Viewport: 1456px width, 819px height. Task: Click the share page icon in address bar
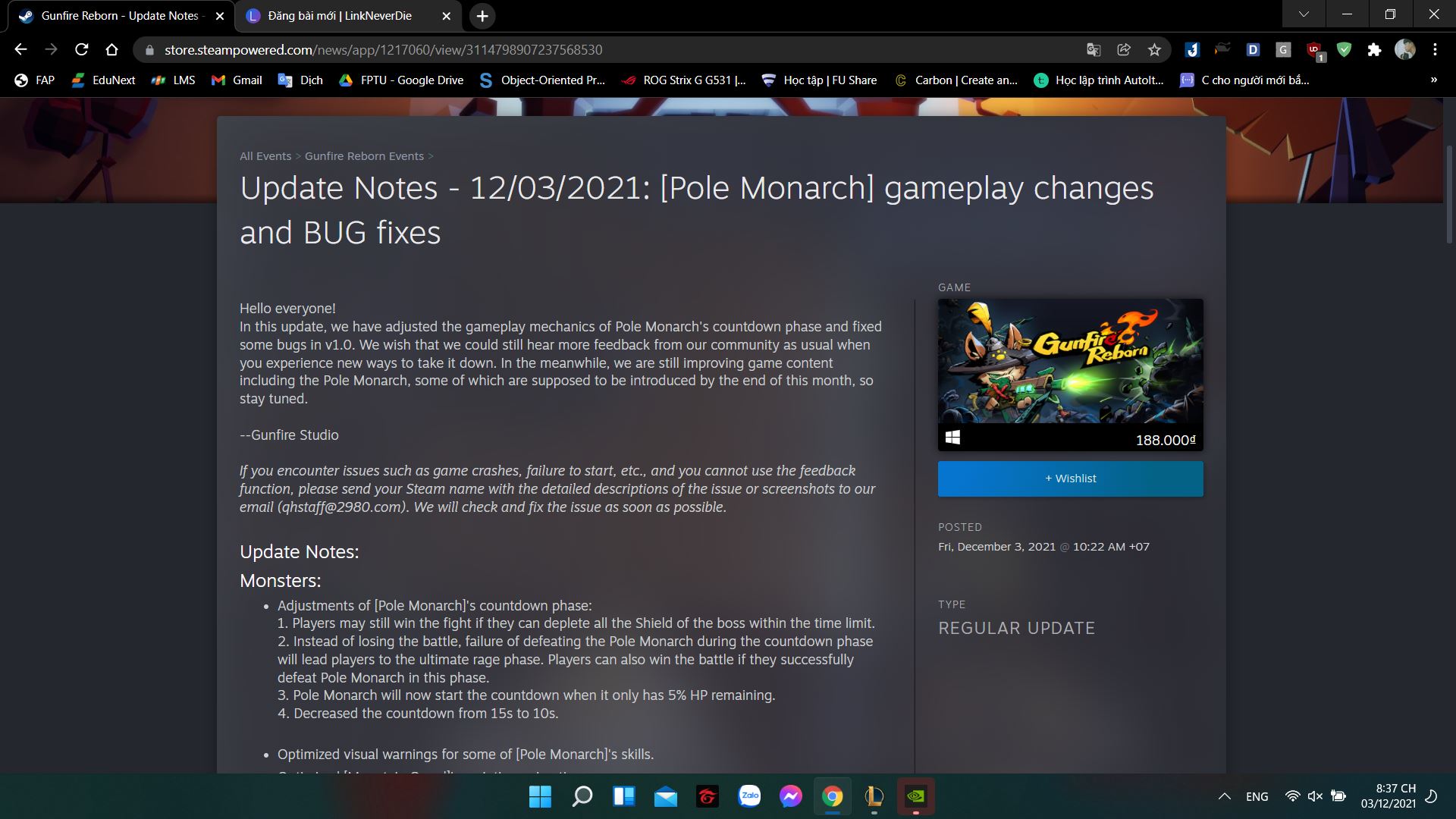(x=1124, y=49)
